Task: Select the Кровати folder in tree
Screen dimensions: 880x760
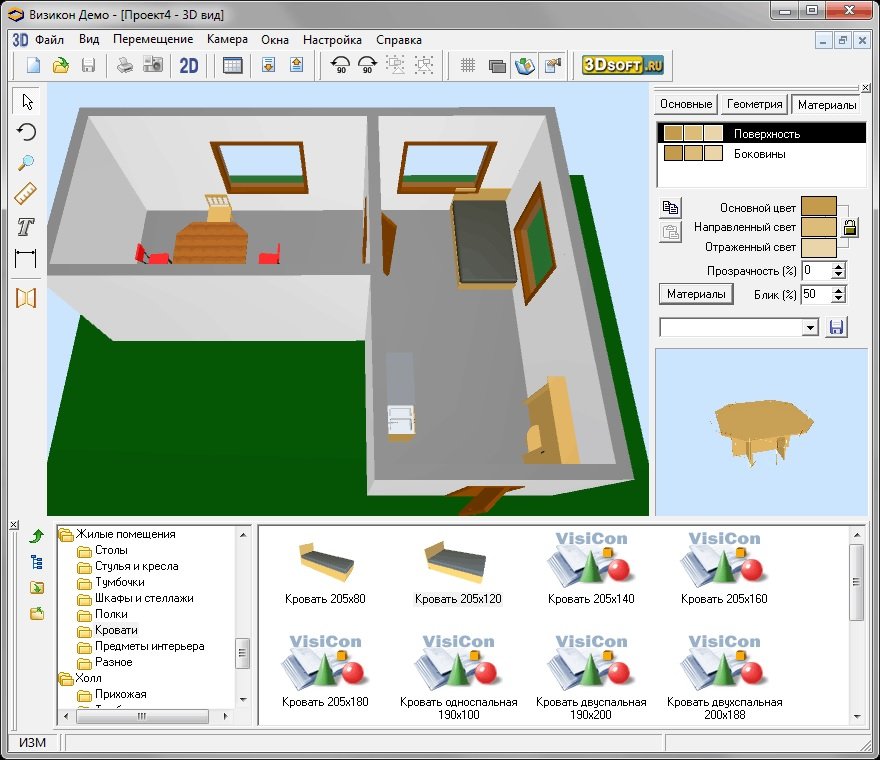Action: pyautogui.click(x=116, y=630)
